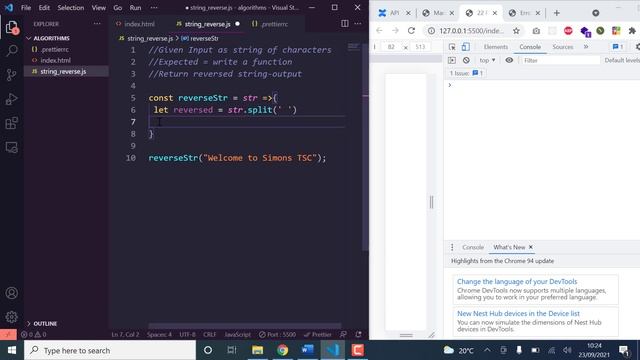Switch to the Elements tab in DevTools
This screenshot has height=360, width=640.
click(496, 47)
